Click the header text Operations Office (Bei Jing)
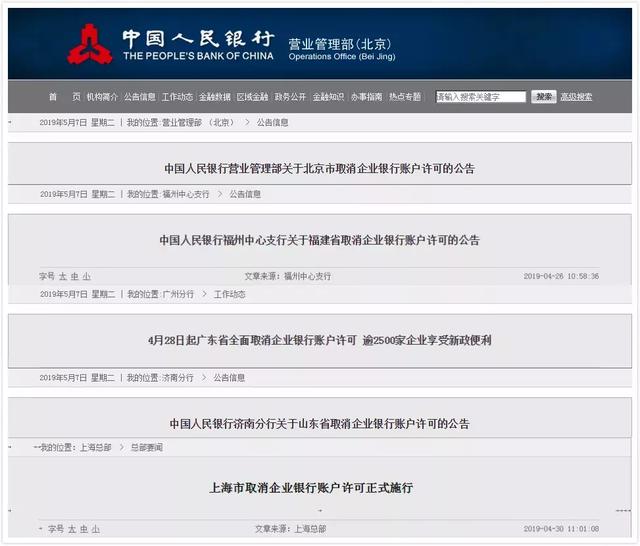Viewport: 640px width, 546px height. tap(342, 56)
